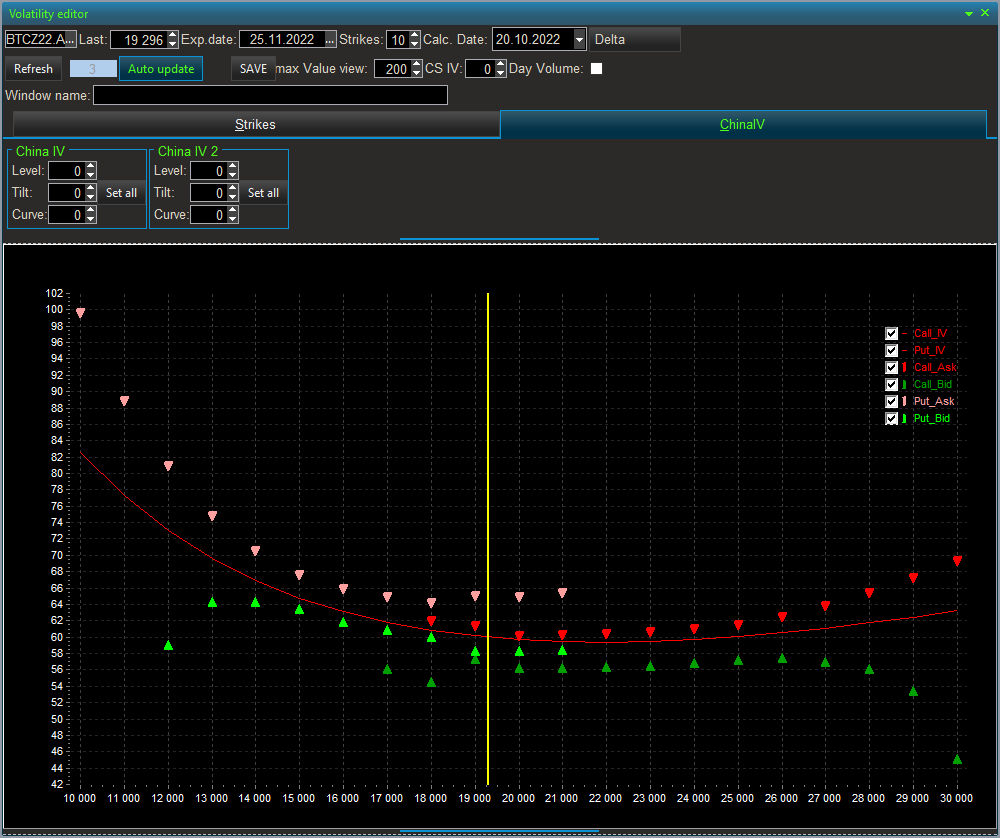The height and width of the screenshot is (838, 1000).
Task: Decrease China IV 2 Curve spinner
Action: tap(233, 219)
